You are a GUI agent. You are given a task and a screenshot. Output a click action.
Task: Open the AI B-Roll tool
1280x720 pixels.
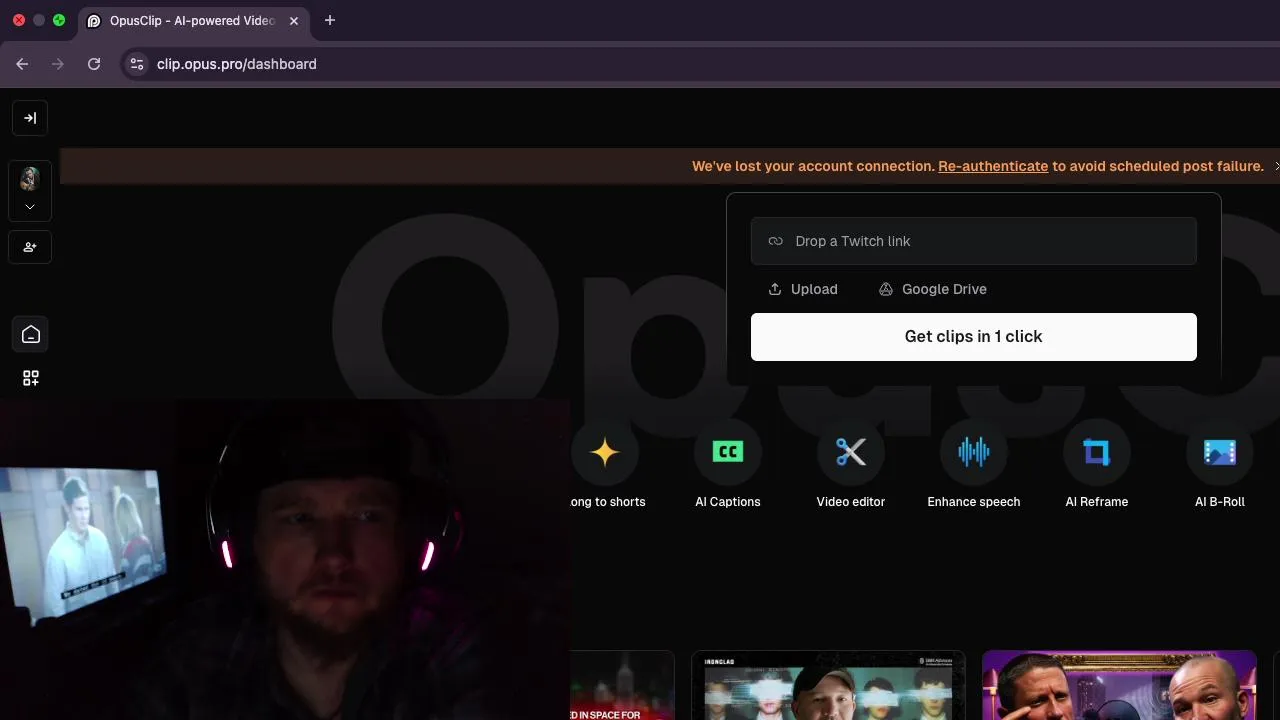(1220, 452)
